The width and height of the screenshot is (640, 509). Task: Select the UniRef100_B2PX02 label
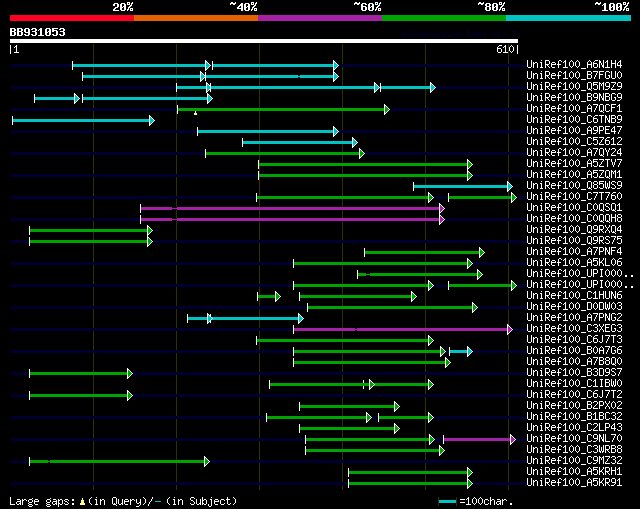pyautogui.click(x=574, y=406)
